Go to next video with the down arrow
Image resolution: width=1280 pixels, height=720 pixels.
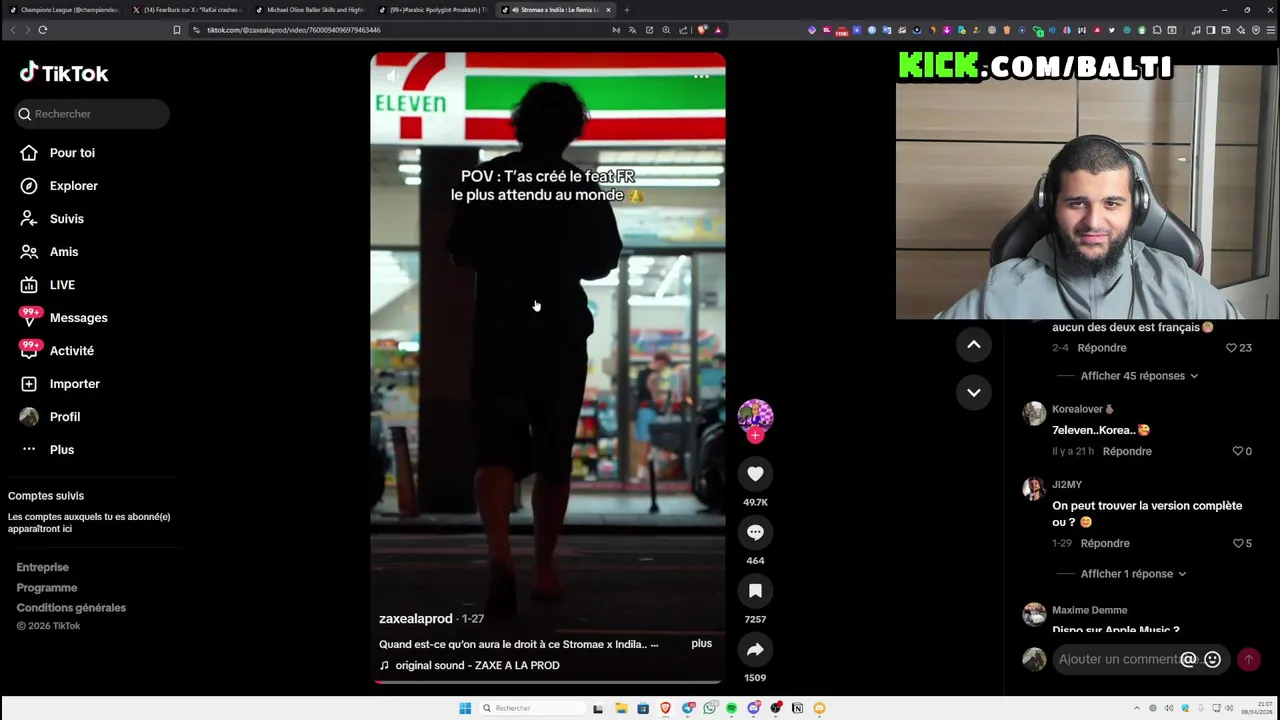click(x=974, y=392)
